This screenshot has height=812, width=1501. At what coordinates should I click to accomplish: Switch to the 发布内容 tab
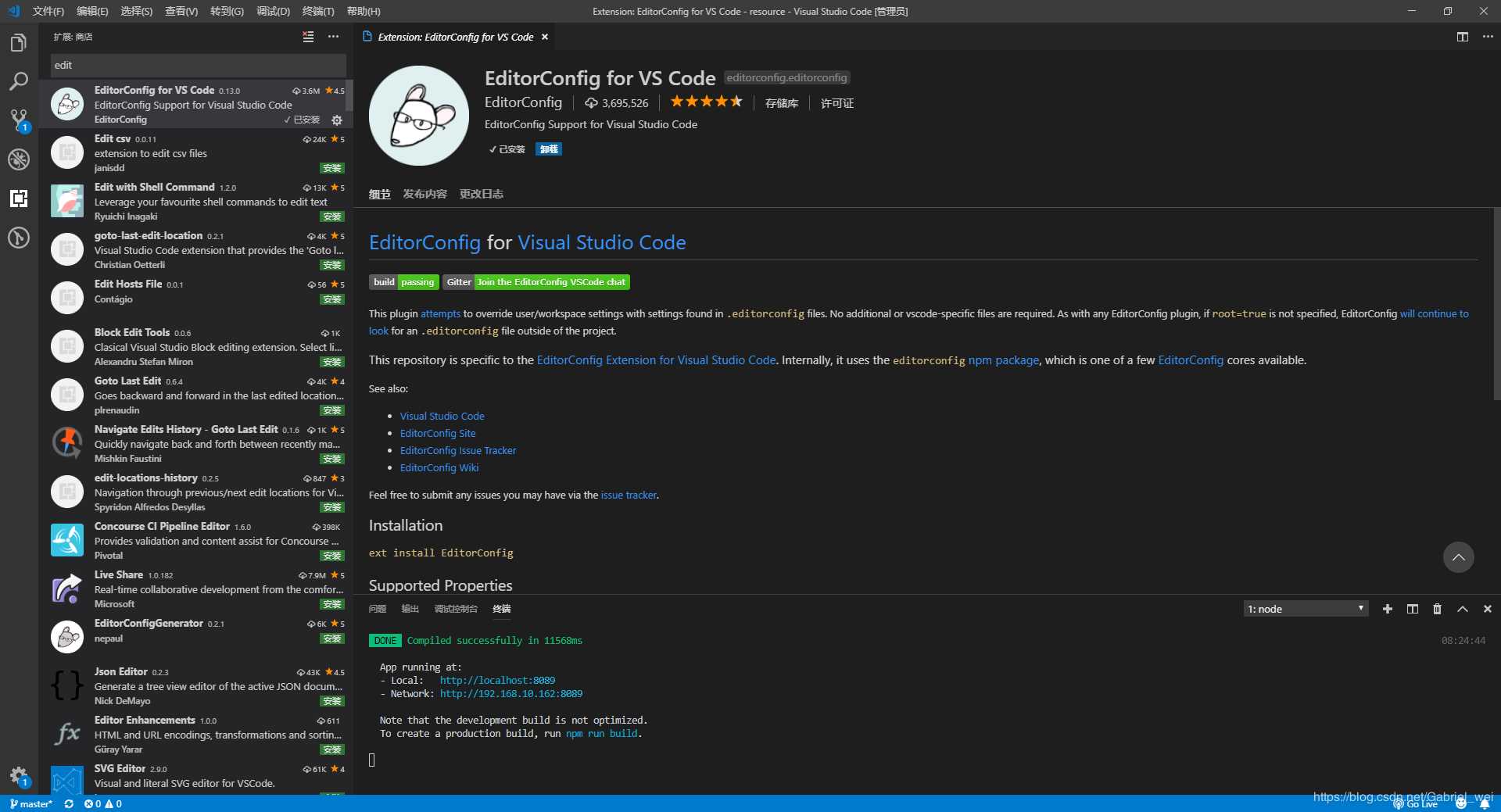(x=425, y=194)
